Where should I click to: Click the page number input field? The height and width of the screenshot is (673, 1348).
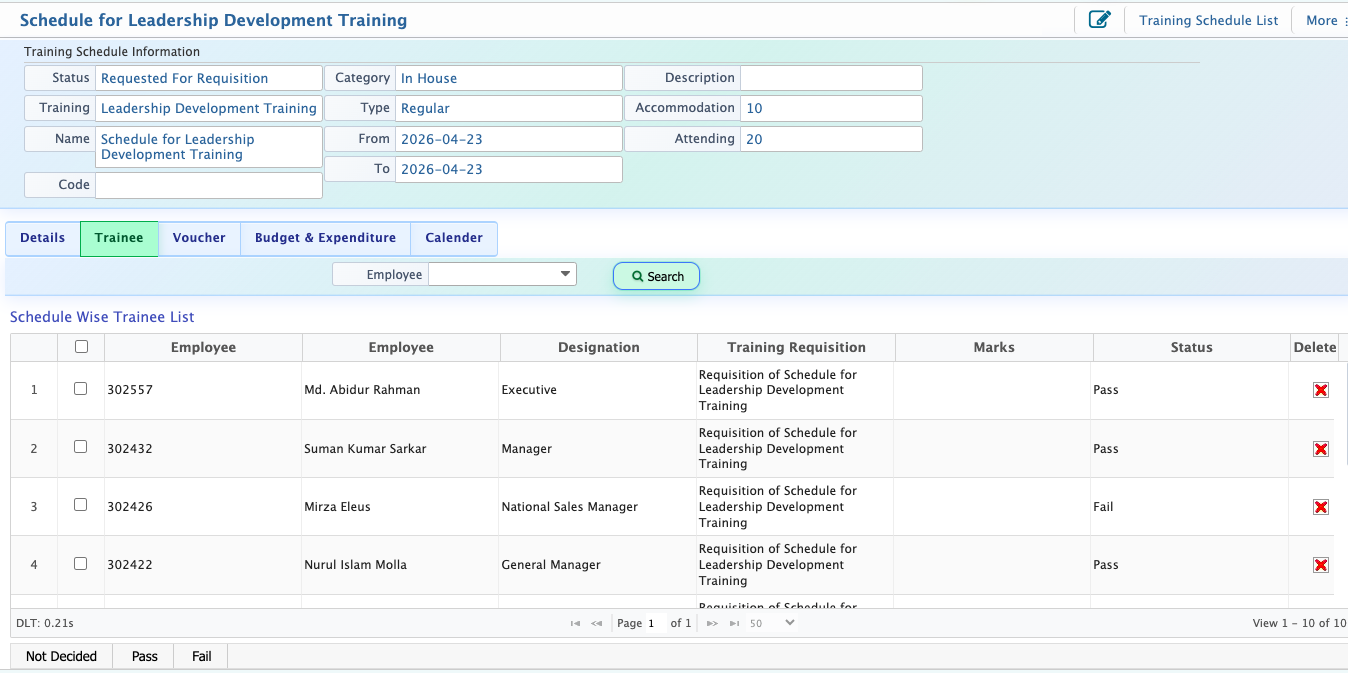click(653, 623)
